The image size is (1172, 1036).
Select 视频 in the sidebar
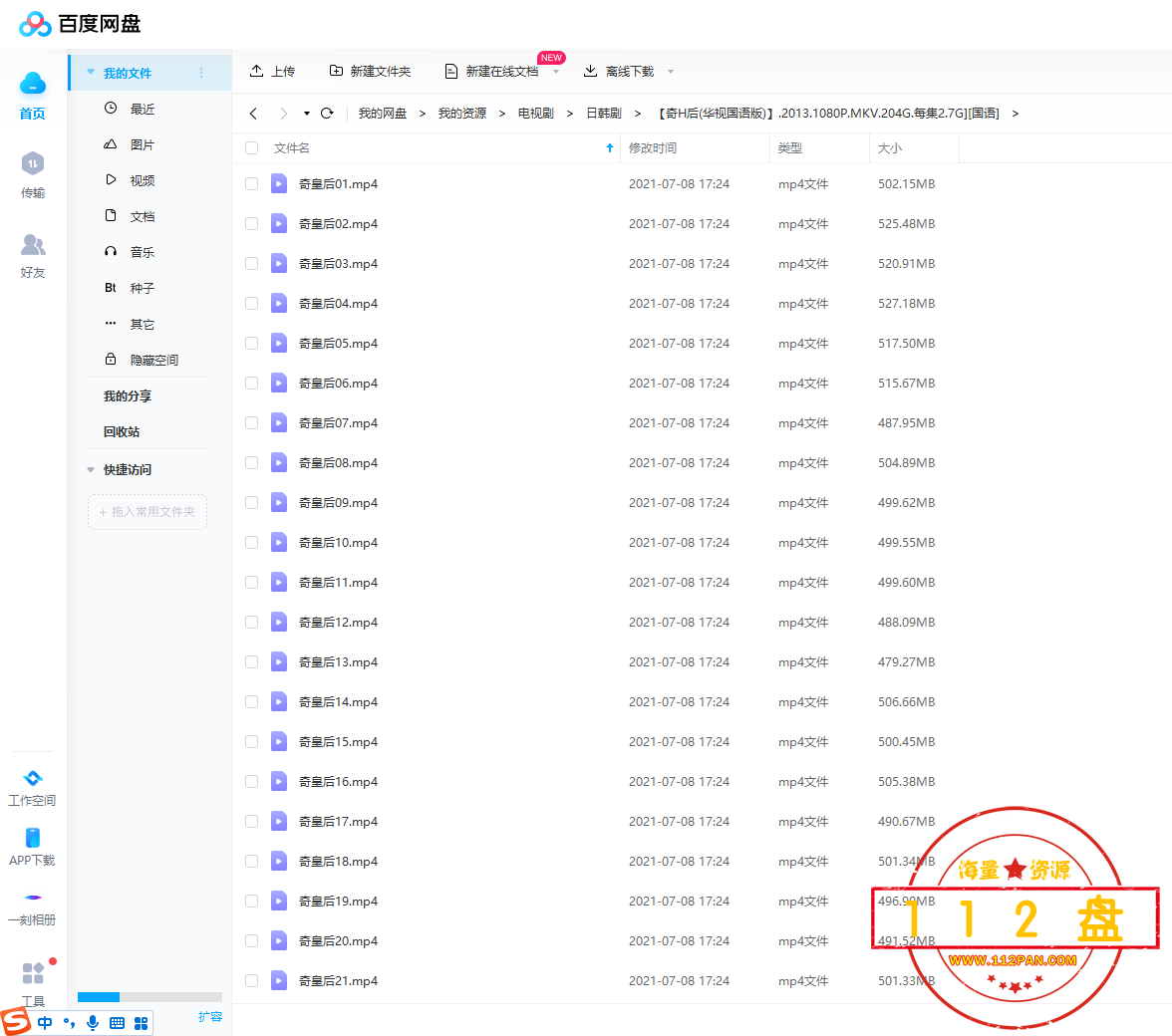tap(142, 180)
